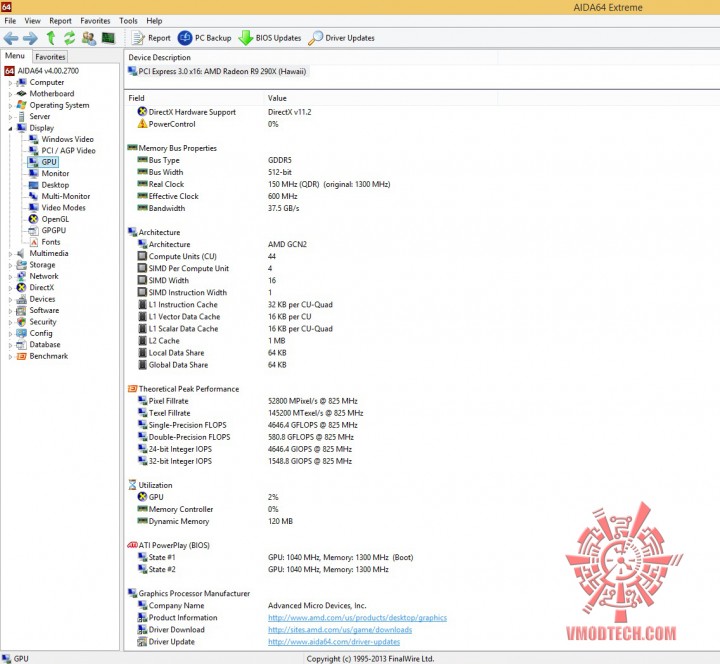Screen dimensions: 720x664
Task: Click the Config tree icon
Action: (21, 333)
